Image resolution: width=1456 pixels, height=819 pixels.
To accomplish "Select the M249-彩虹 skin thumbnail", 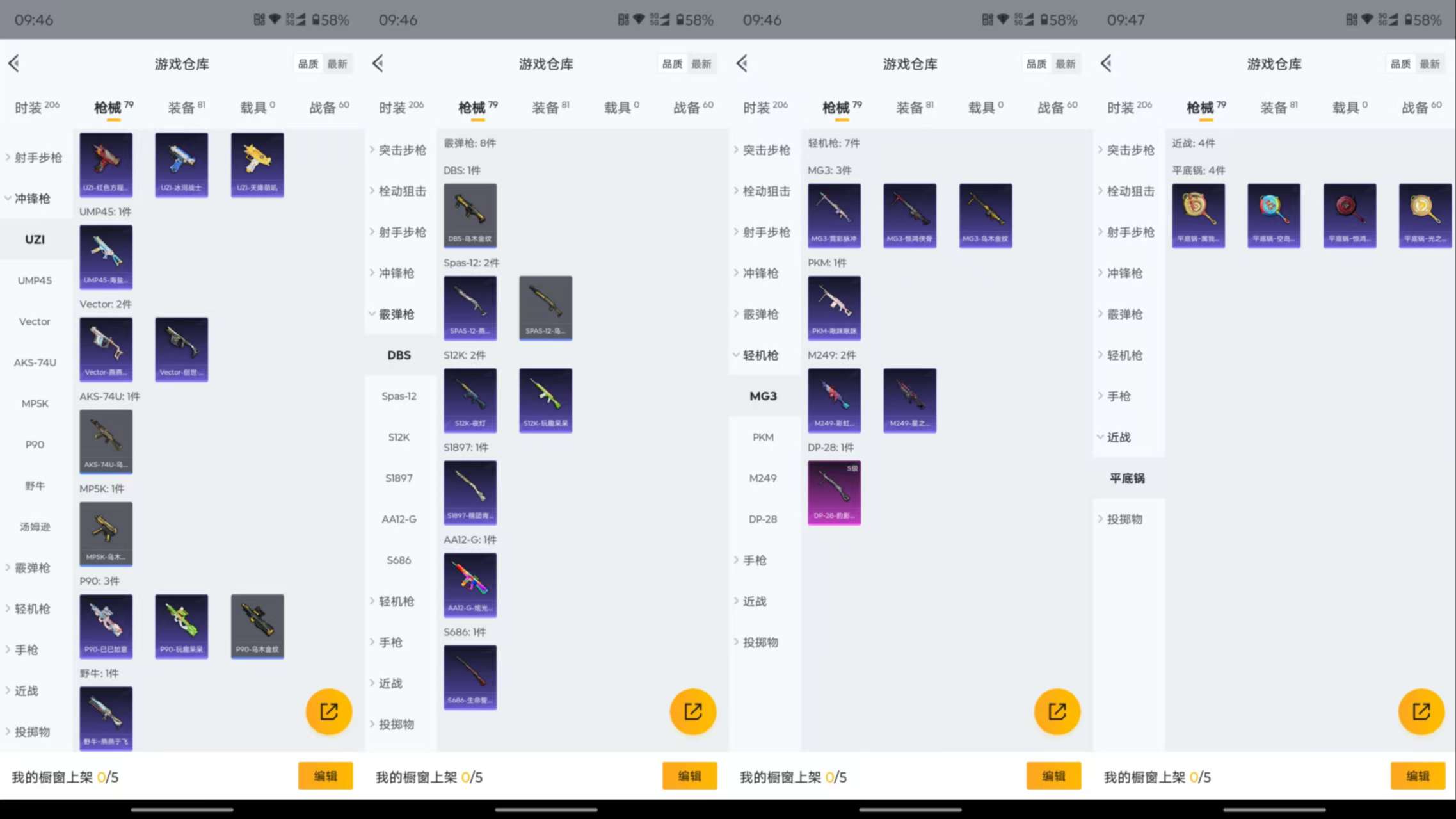I will click(834, 400).
